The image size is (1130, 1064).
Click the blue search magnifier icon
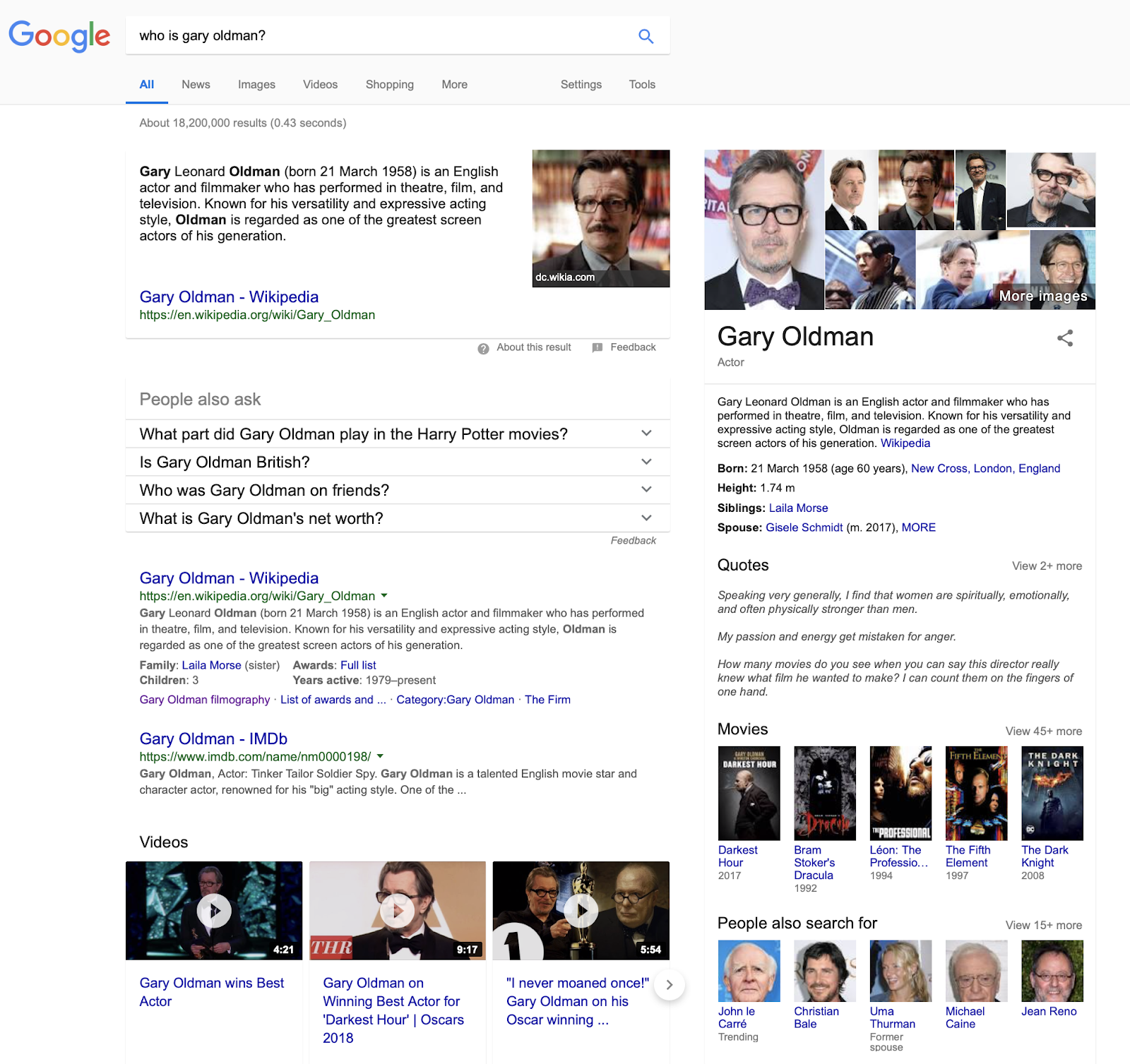pos(646,36)
